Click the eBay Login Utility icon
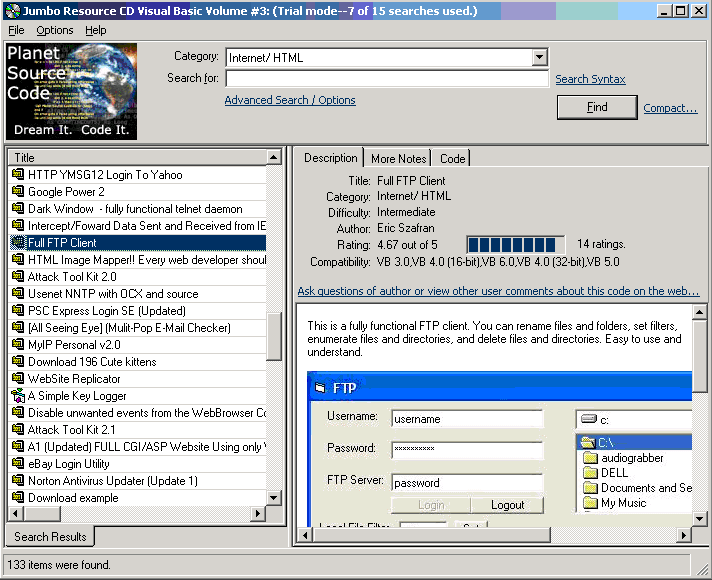 [x=18, y=463]
